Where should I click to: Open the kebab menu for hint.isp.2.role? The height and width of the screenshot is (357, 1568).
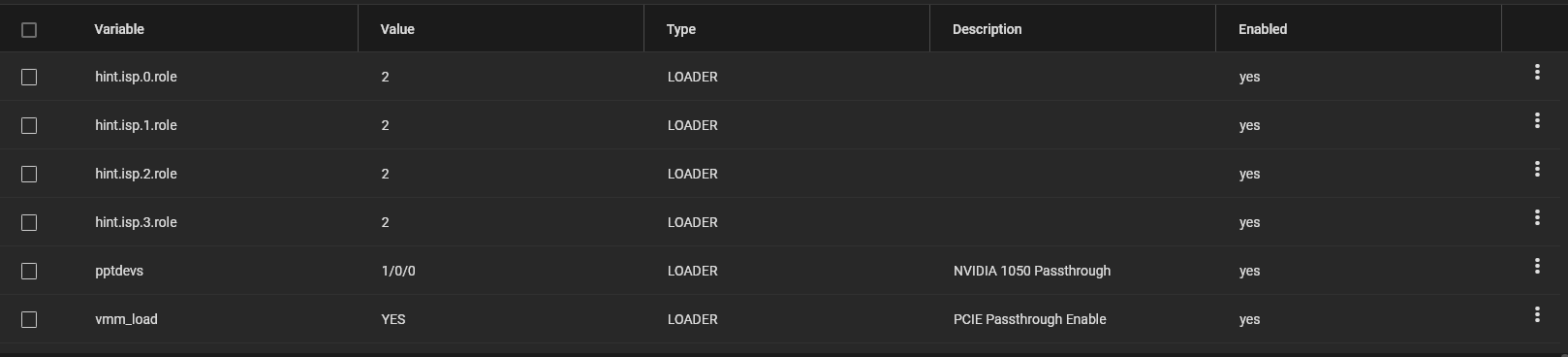coord(1537,170)
